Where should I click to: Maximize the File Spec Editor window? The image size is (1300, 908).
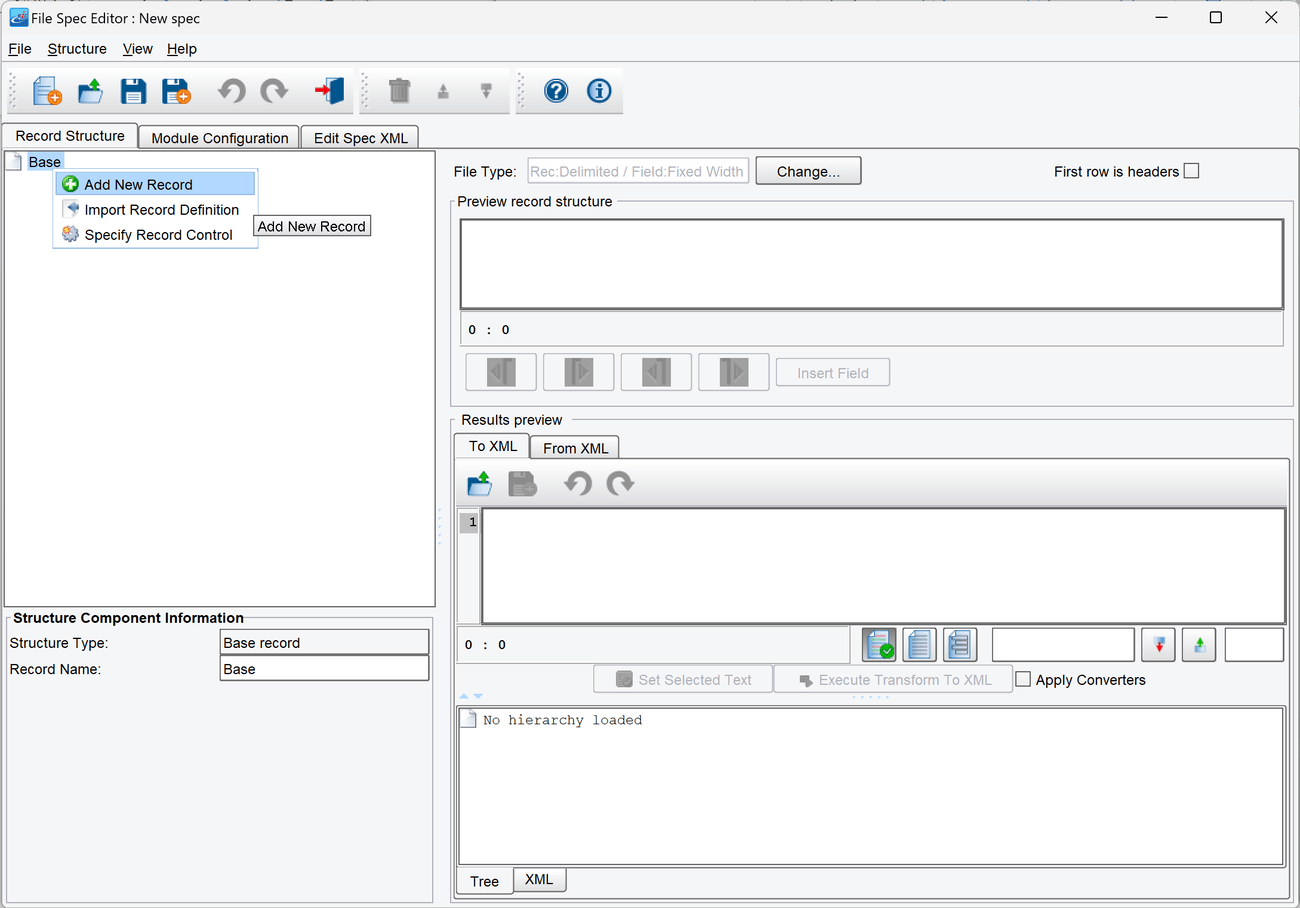pos(1215,17)
